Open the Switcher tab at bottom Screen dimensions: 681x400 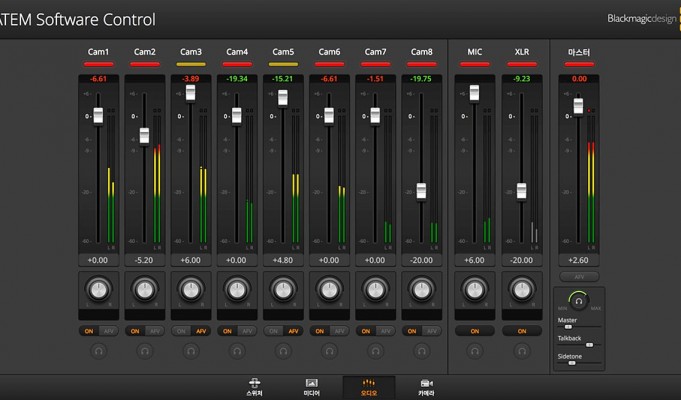(255, 387)
